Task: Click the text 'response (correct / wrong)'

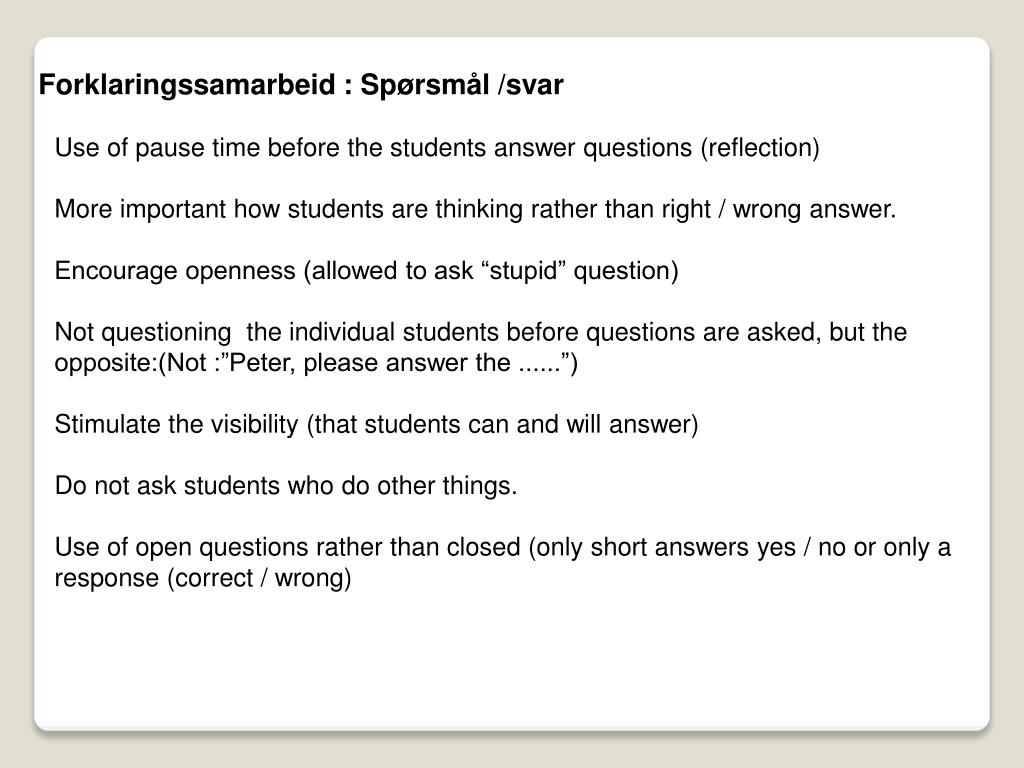Action: pos(202,578)
